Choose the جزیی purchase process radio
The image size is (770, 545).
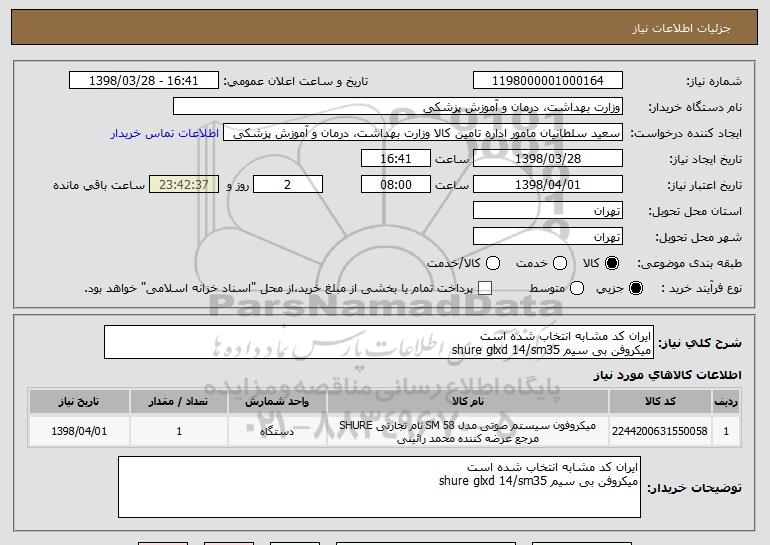[x=635, y=288]
